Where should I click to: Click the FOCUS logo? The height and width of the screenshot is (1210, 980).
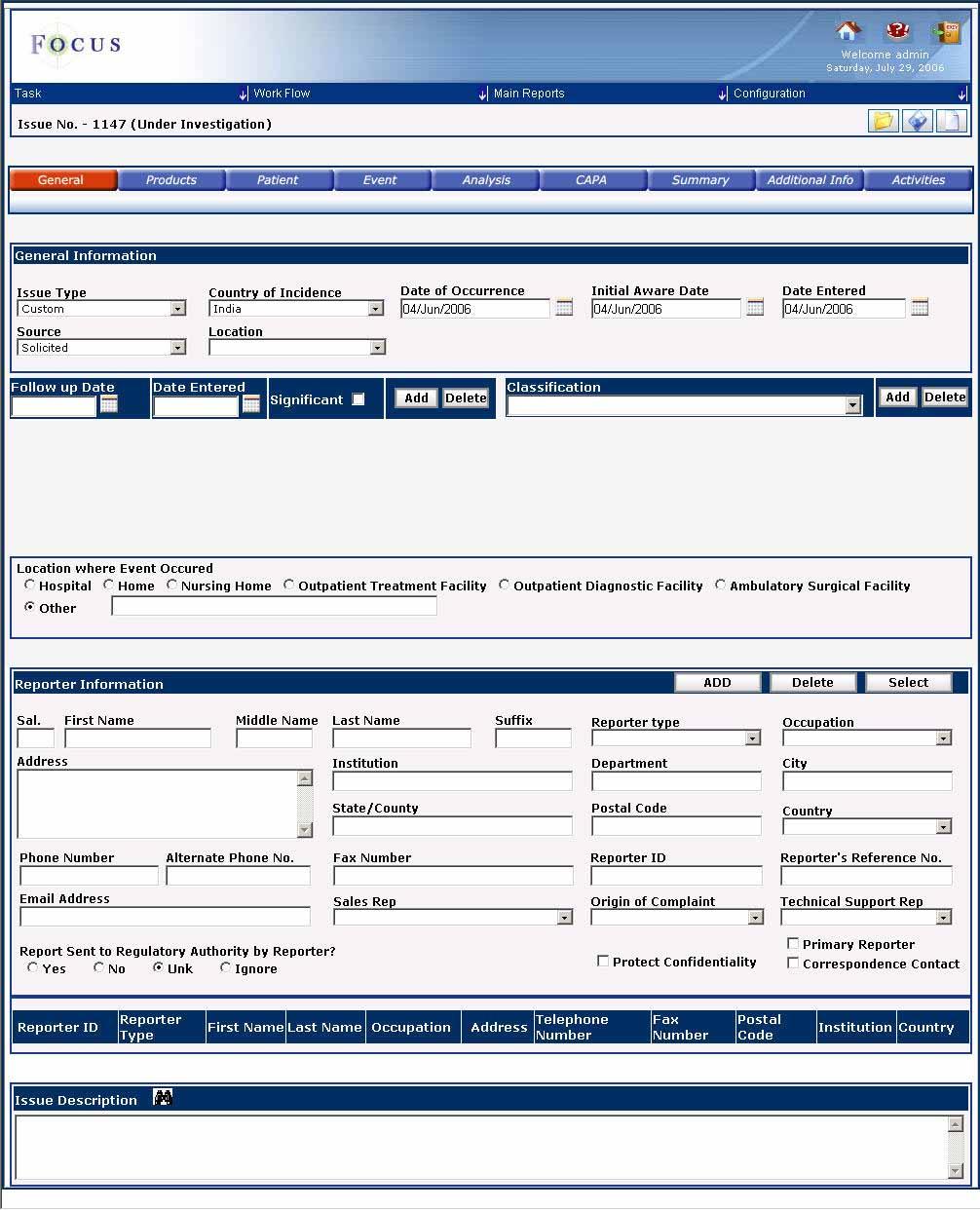click(75, 44)
